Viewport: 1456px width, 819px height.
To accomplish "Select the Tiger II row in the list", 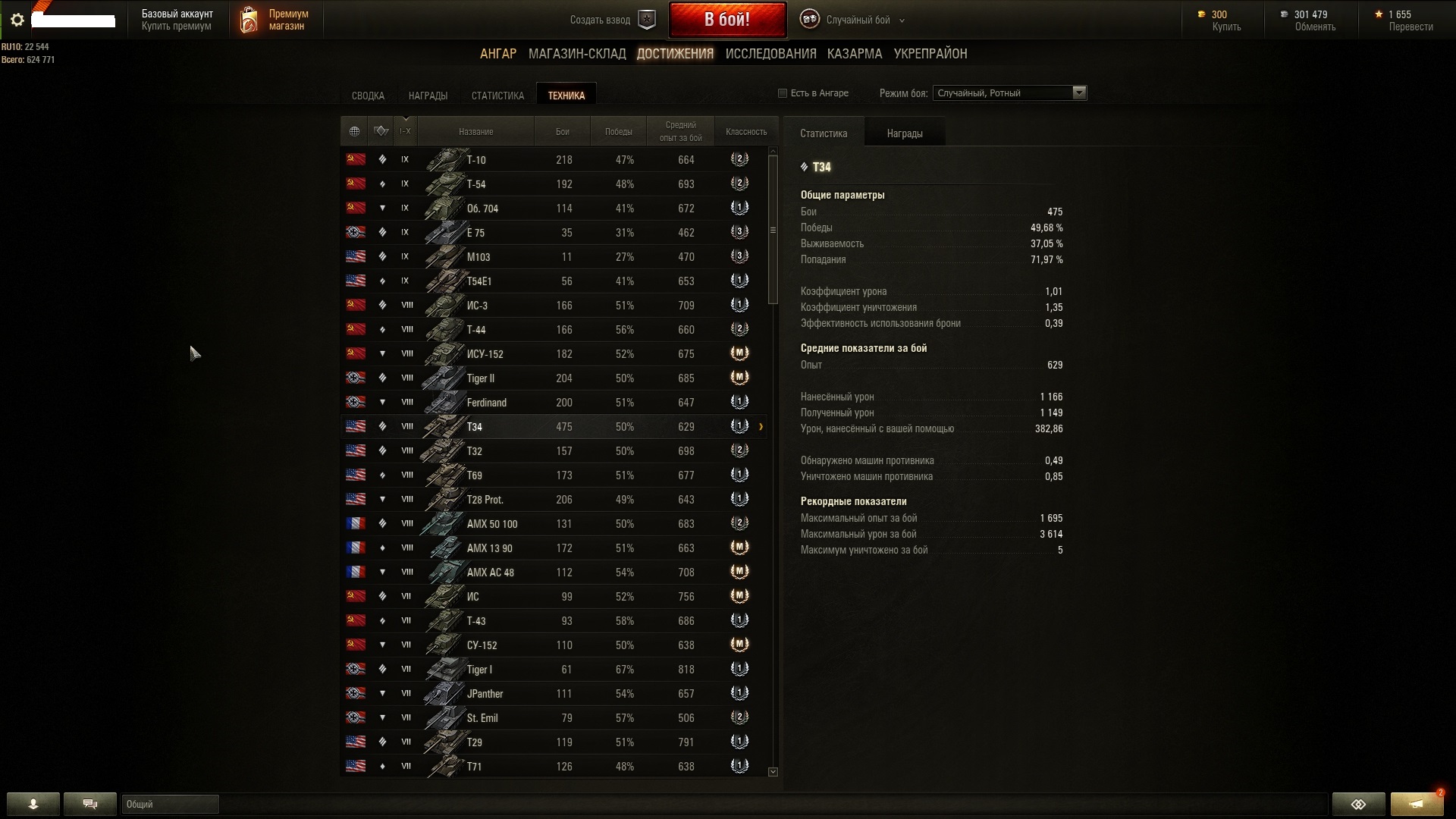I will point(554,378).
